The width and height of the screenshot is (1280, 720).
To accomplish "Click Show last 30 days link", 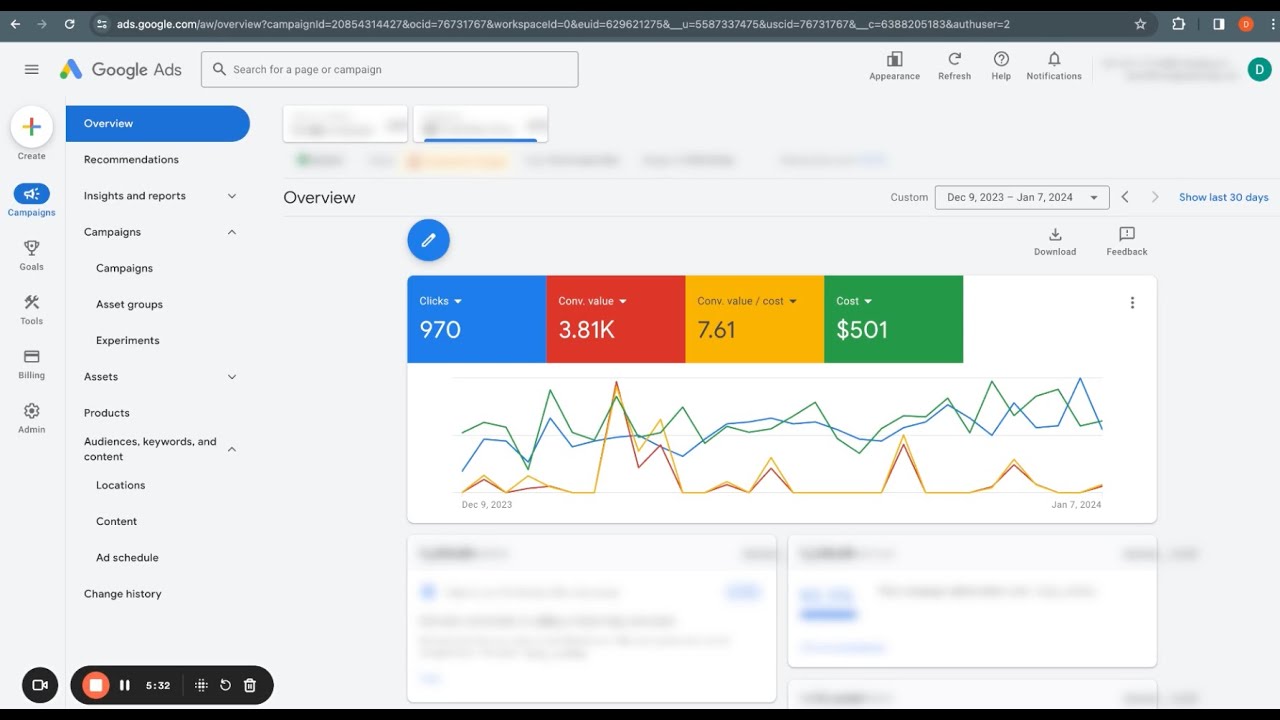I will pyautogui.click(x=1223, y=197).
